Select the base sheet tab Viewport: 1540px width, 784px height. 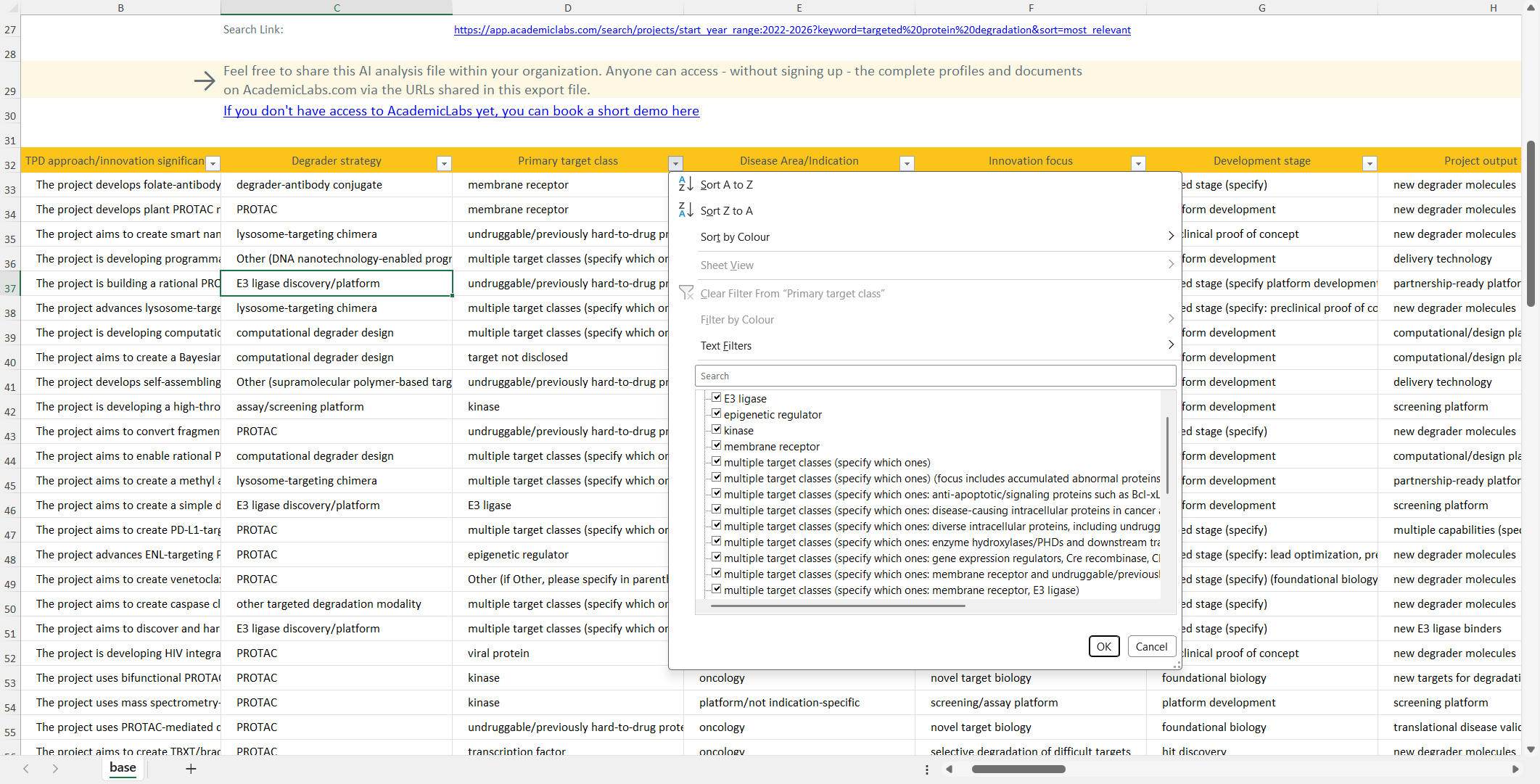[x=123, y=767]
